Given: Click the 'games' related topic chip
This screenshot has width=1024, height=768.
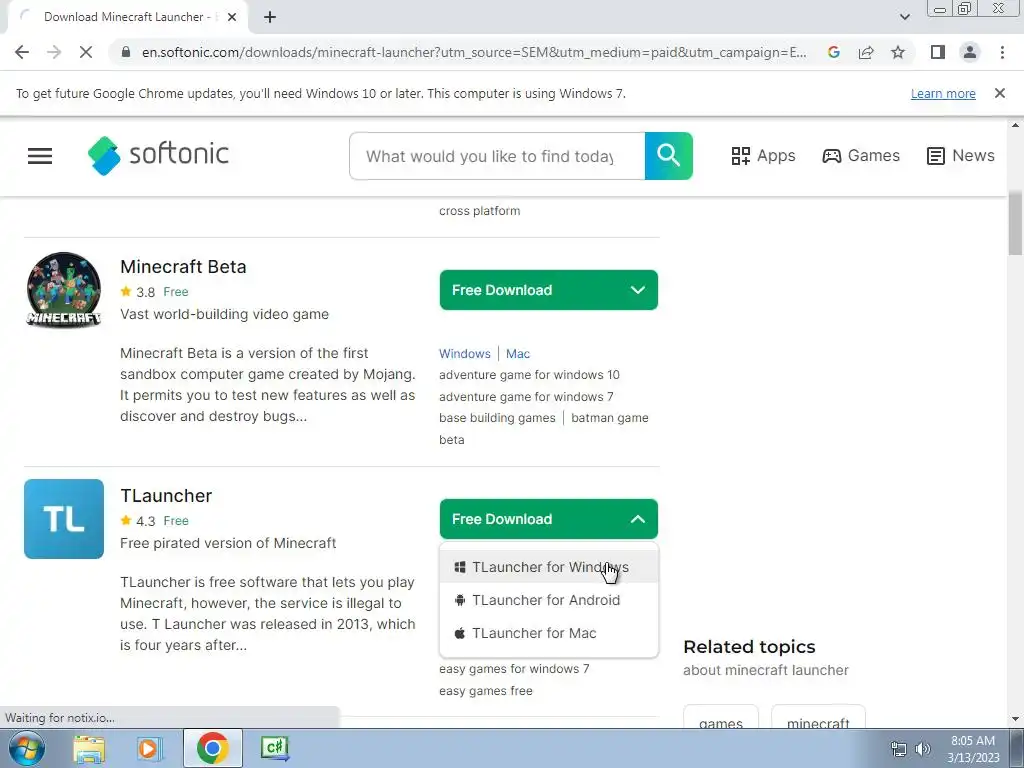Looking at the screenshot, I should [720, 718].
